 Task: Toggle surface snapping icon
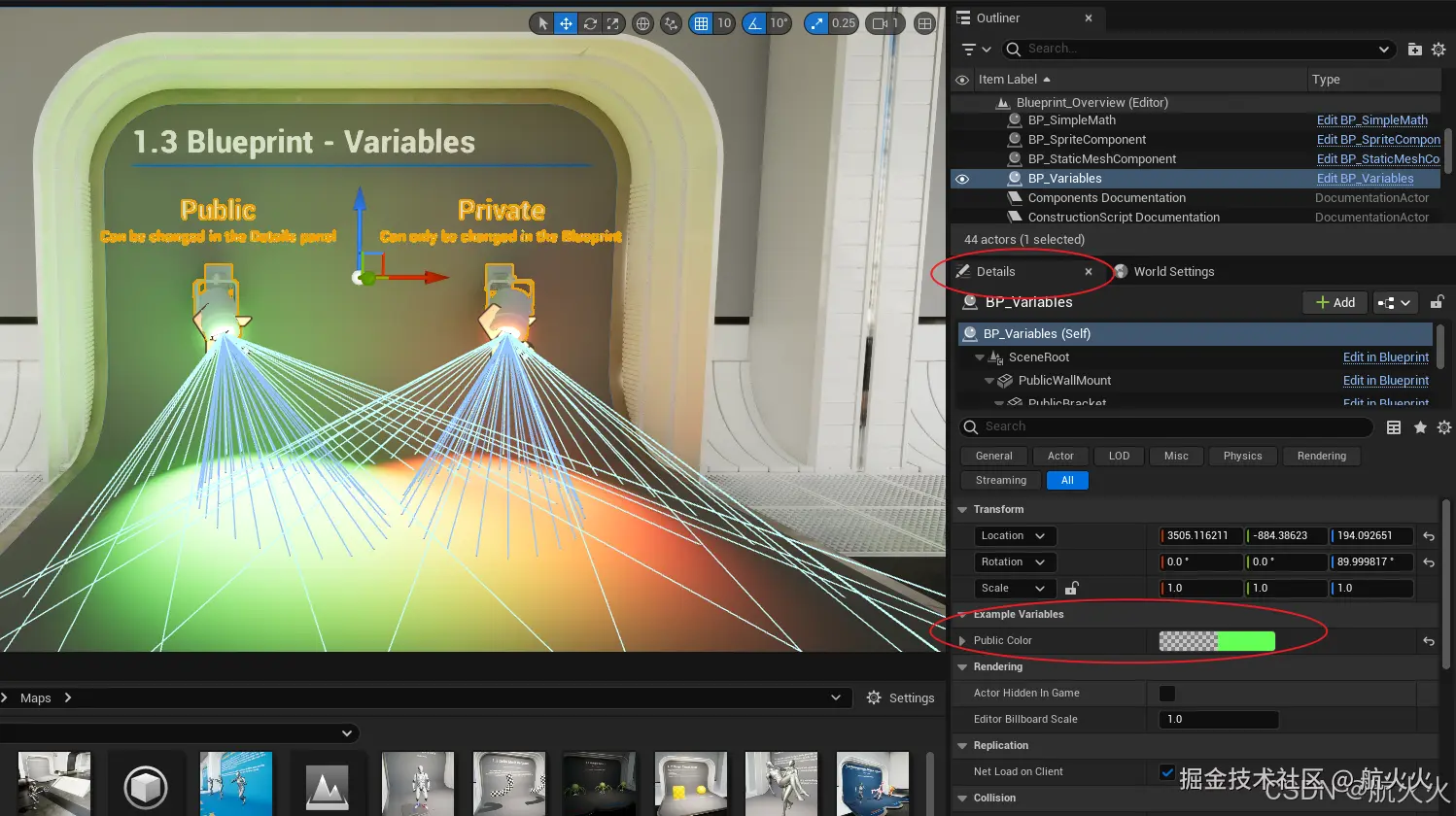tap(671, 23)
